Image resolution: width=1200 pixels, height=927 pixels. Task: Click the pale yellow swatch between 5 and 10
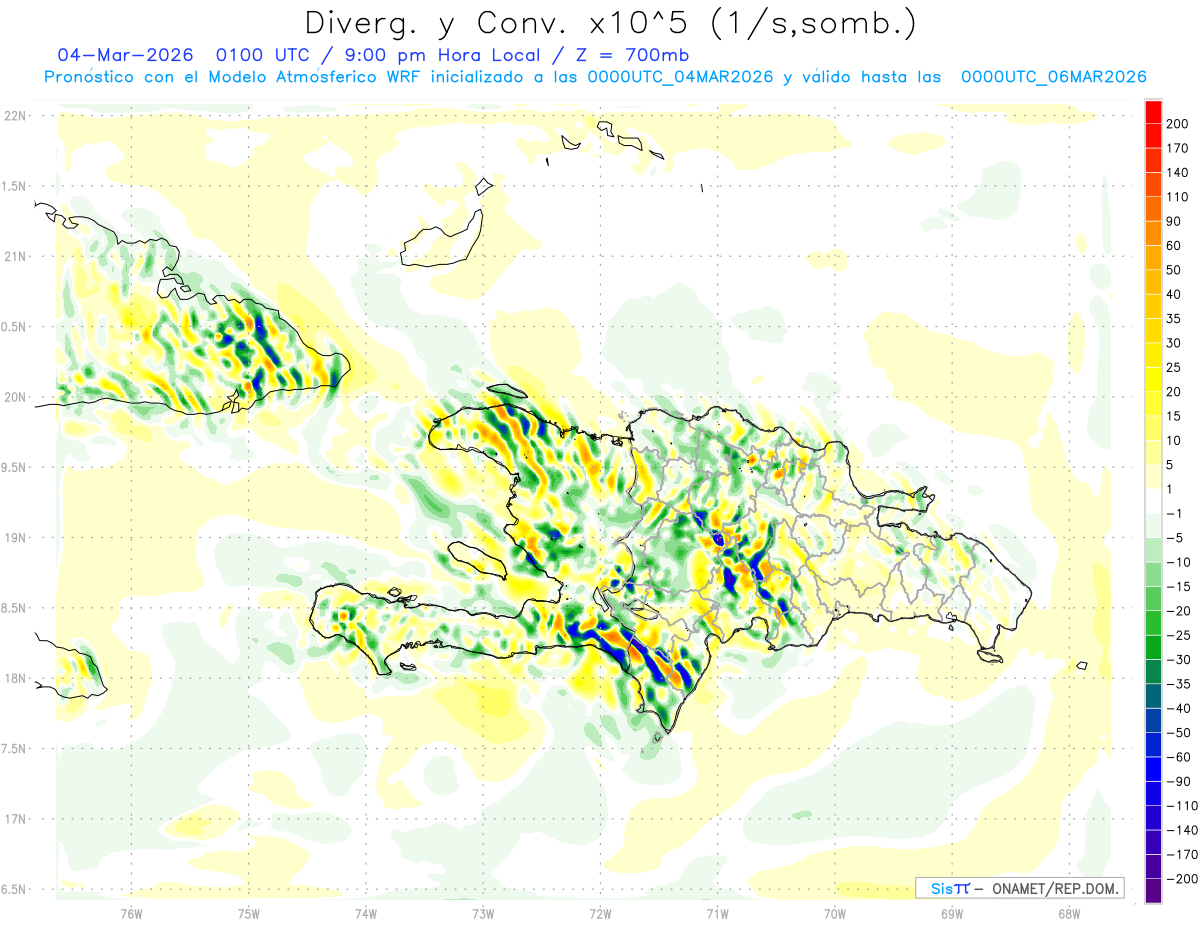1154,453
